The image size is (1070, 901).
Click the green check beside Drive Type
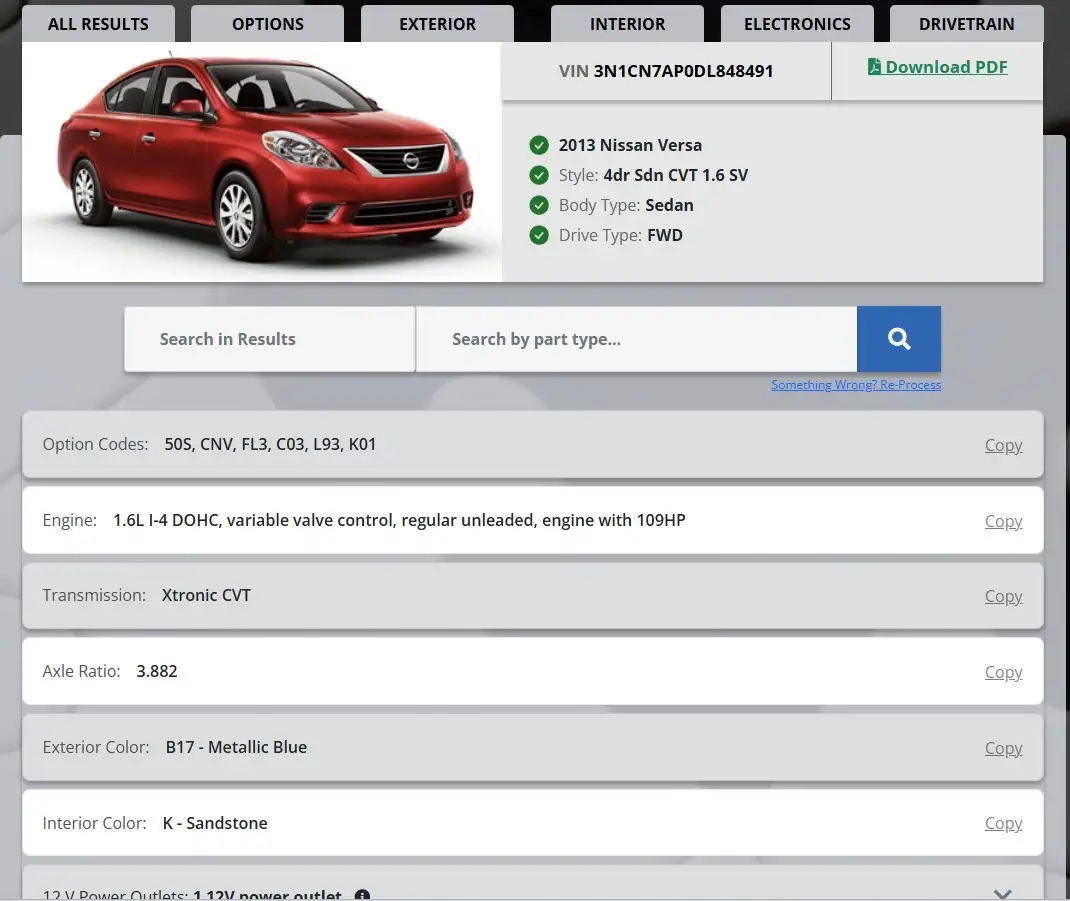539,235
